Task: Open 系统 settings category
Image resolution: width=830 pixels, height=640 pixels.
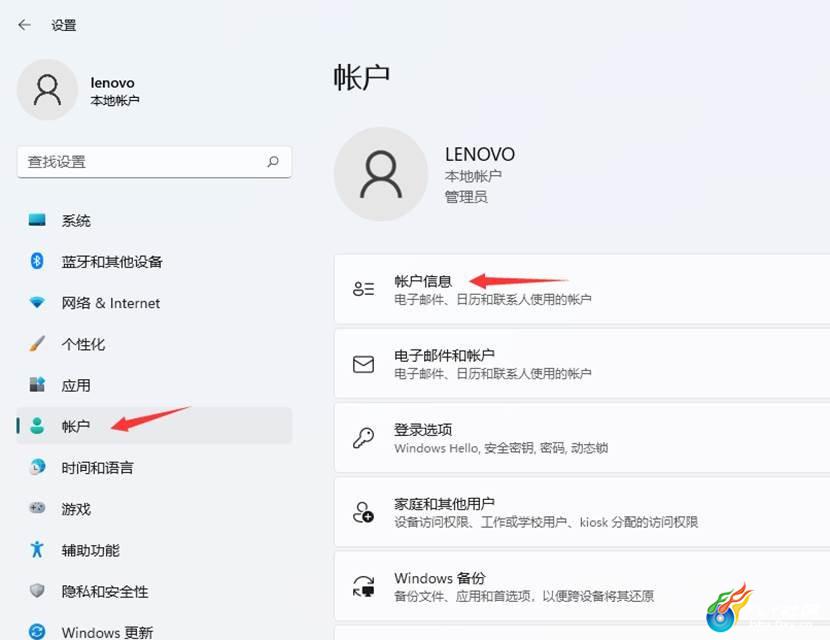Action: tap(155, 220)
